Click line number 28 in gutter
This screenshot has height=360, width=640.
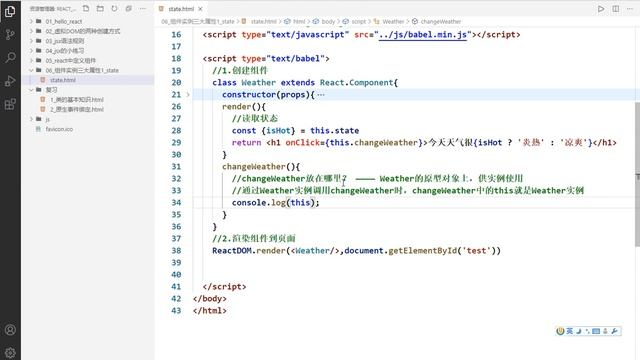click(176, 131)
